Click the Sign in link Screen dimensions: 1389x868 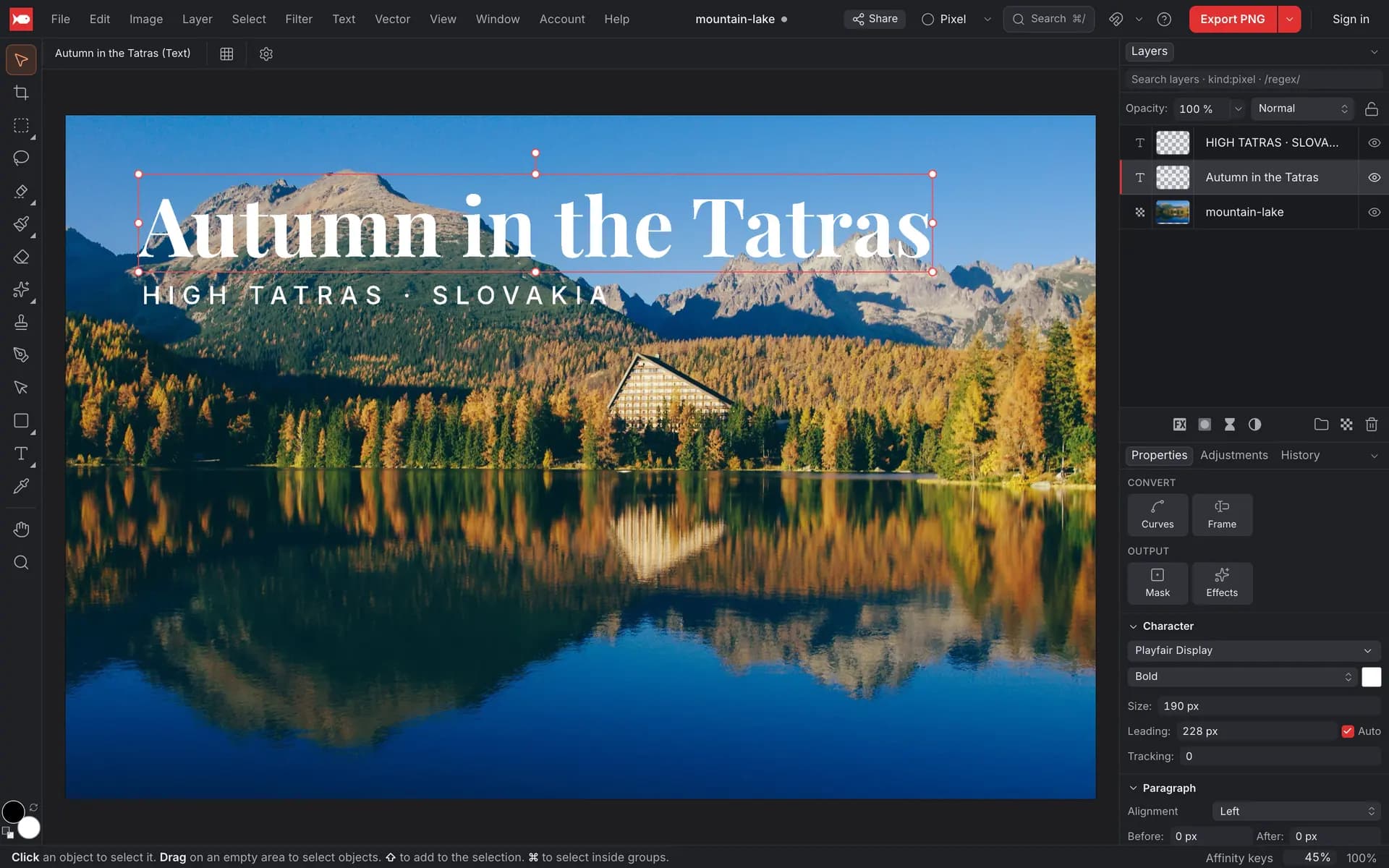click(x=1351, y=19)
